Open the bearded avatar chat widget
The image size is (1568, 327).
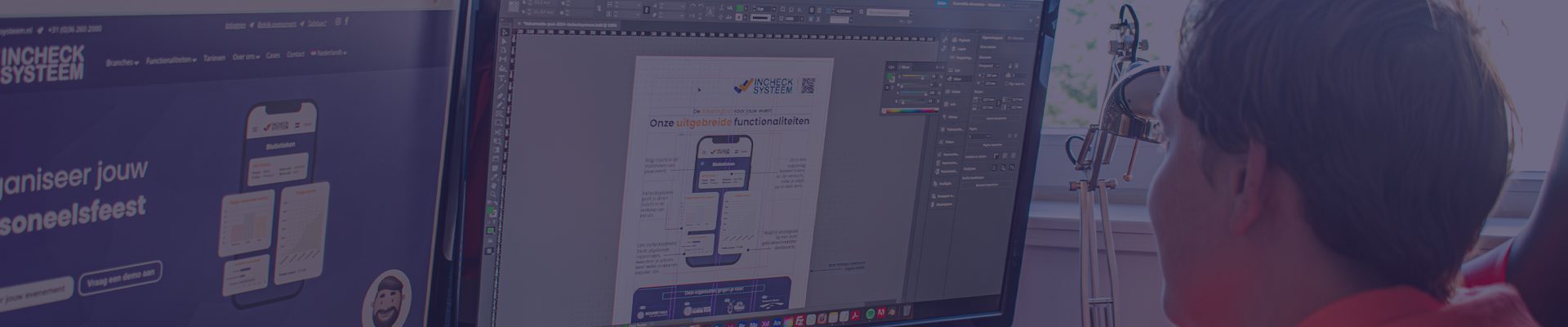tap(385, 301)
